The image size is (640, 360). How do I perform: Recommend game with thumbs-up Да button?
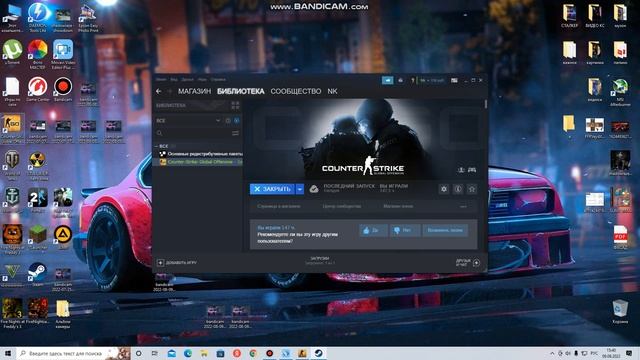tap(373, 231)
